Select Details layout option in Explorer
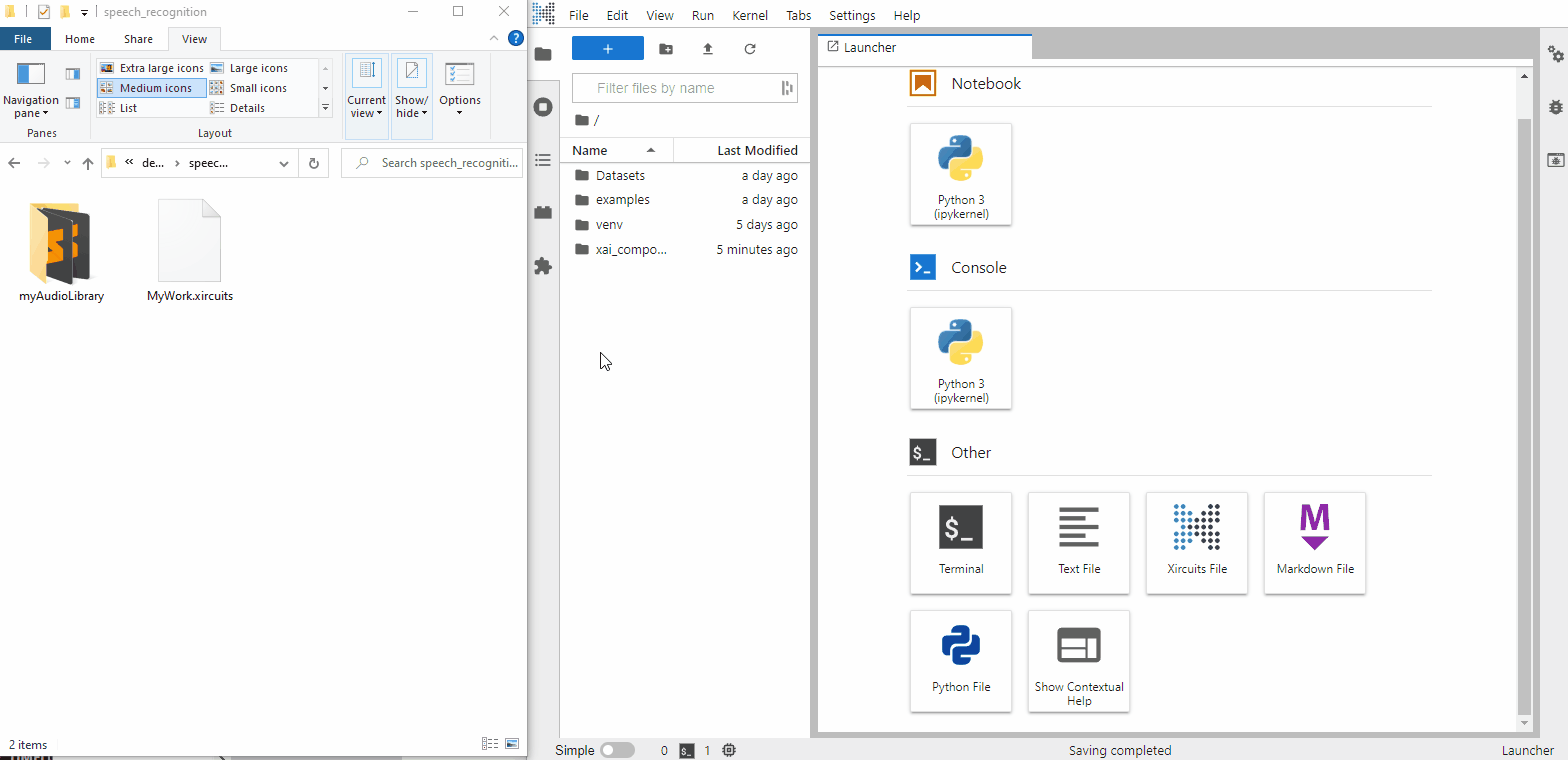This screenshot has height=760, width=1568. [246, 108]
